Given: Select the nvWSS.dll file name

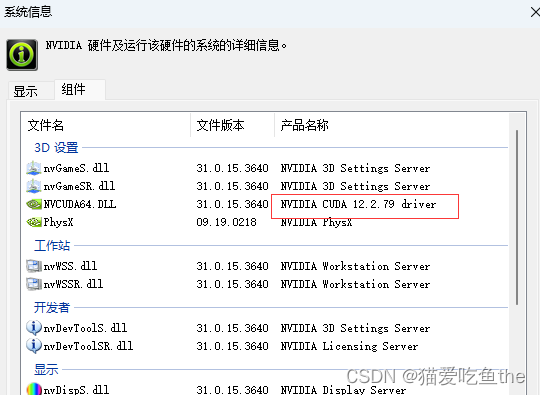Looking at the screenshot, I should (70, 266).
